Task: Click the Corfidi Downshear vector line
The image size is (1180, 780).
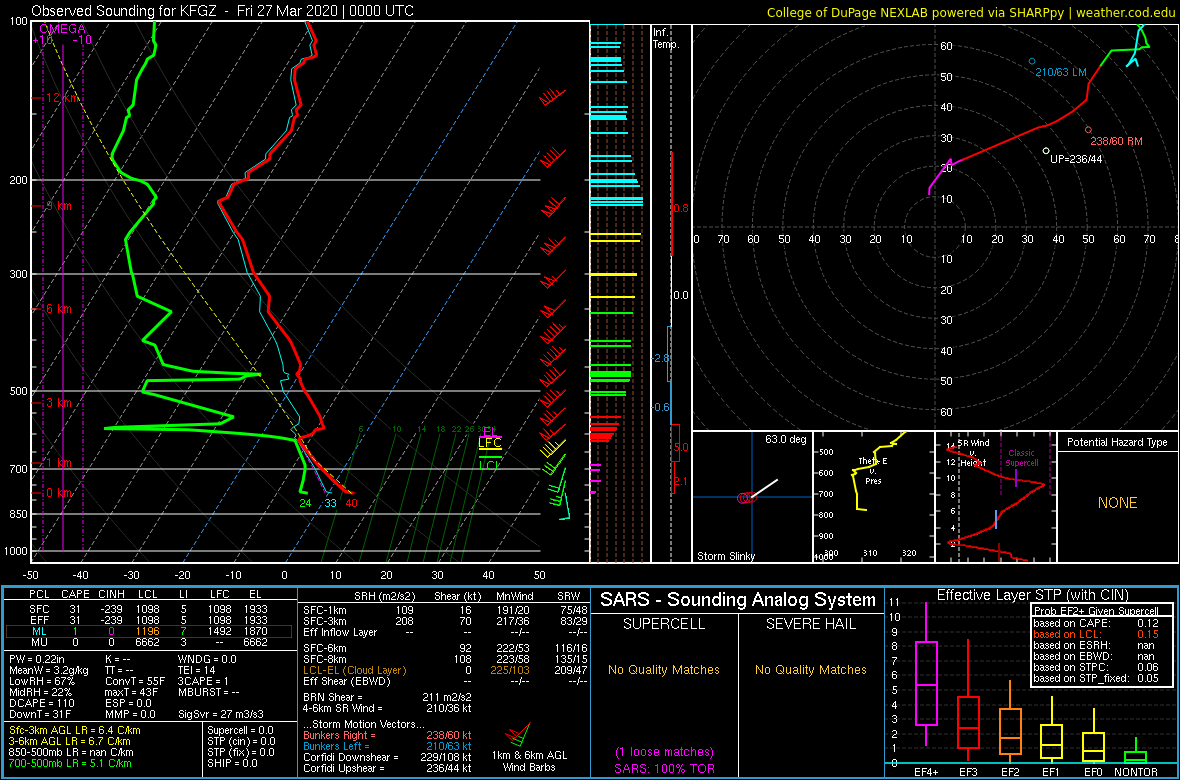Action: point(388,757)
